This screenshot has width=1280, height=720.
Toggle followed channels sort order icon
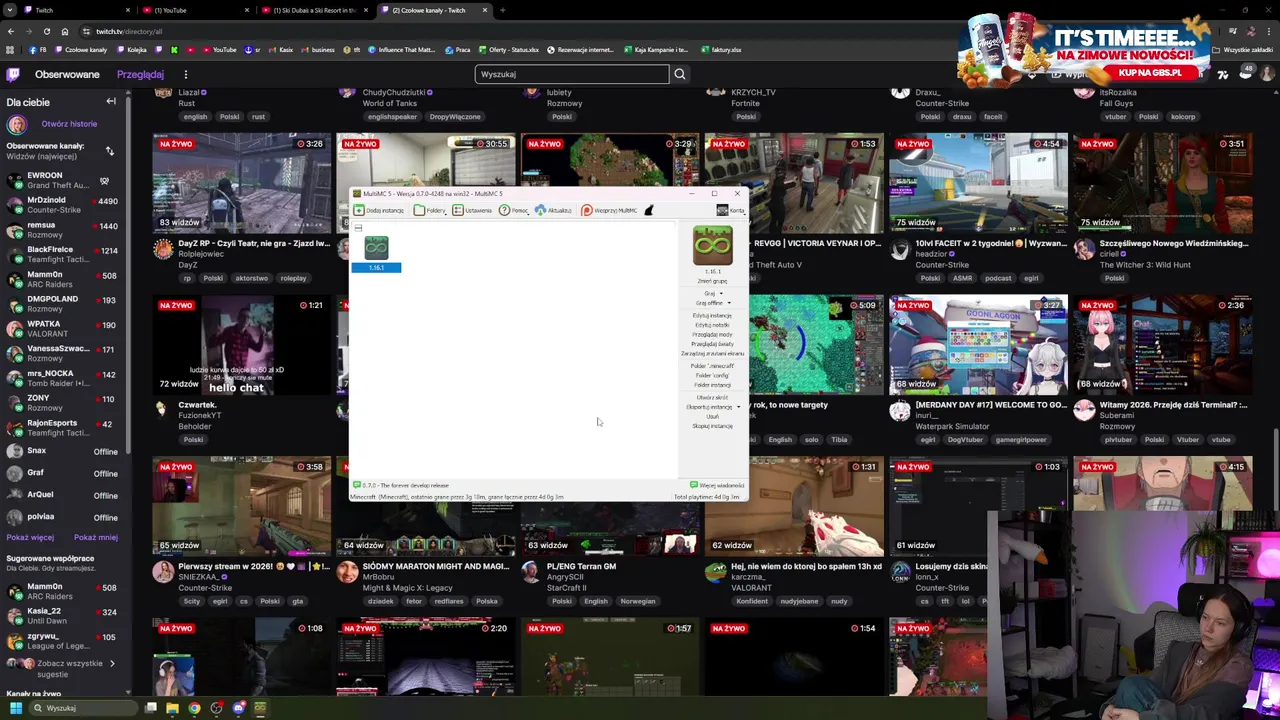coord(109,151)
